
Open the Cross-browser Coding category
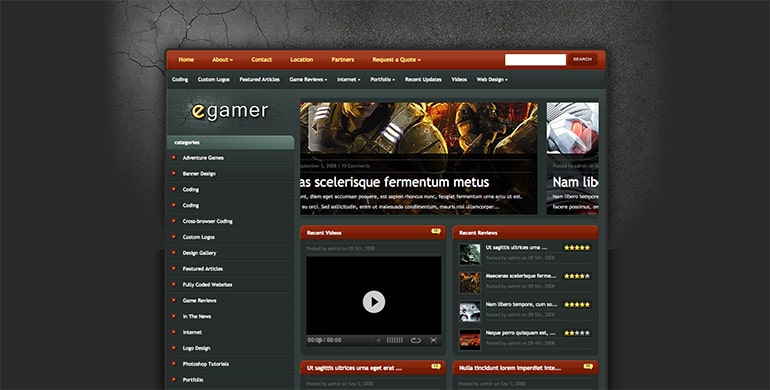208,221
